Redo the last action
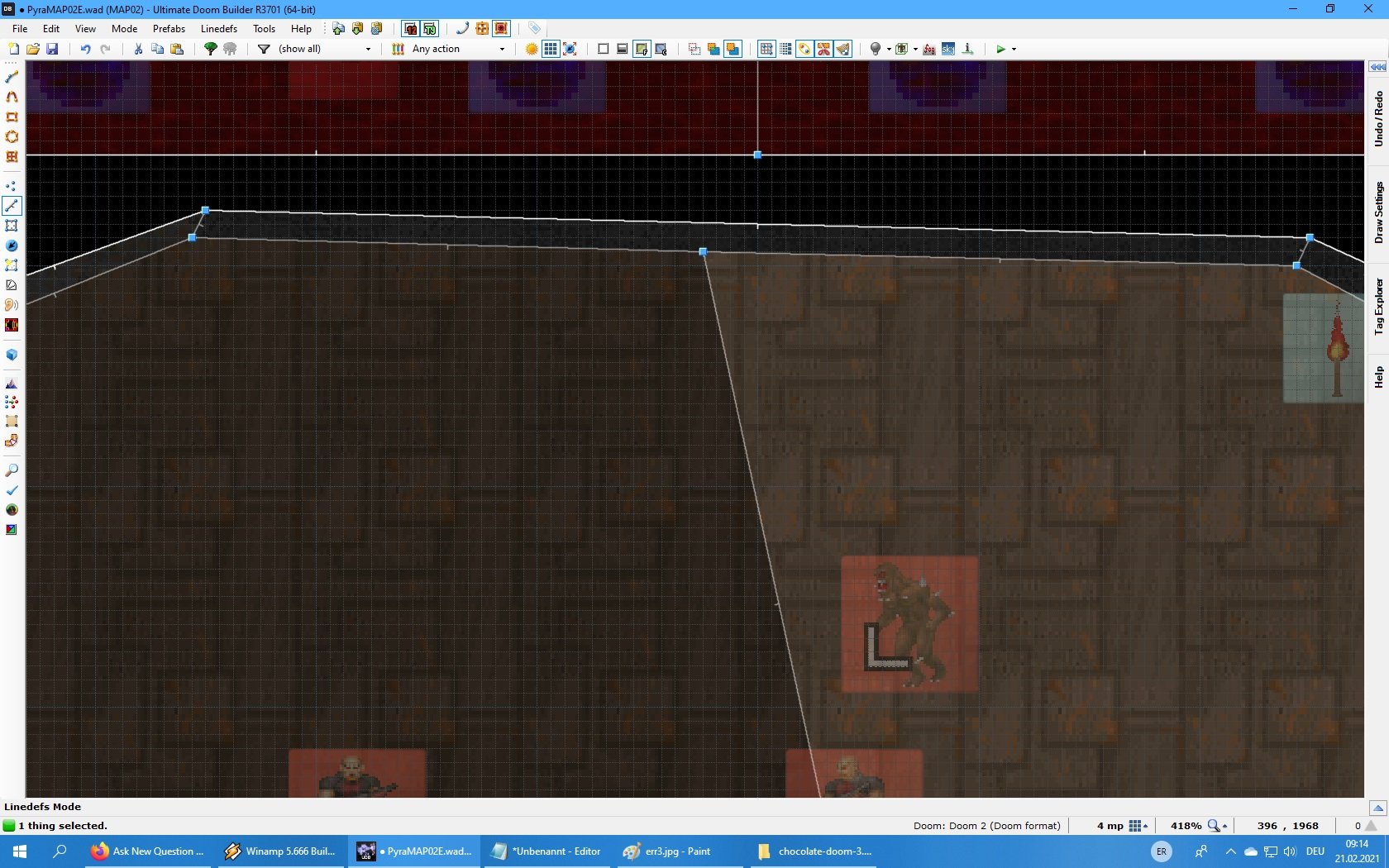This screenshot has width=1389, height=868. coord(105,49)
